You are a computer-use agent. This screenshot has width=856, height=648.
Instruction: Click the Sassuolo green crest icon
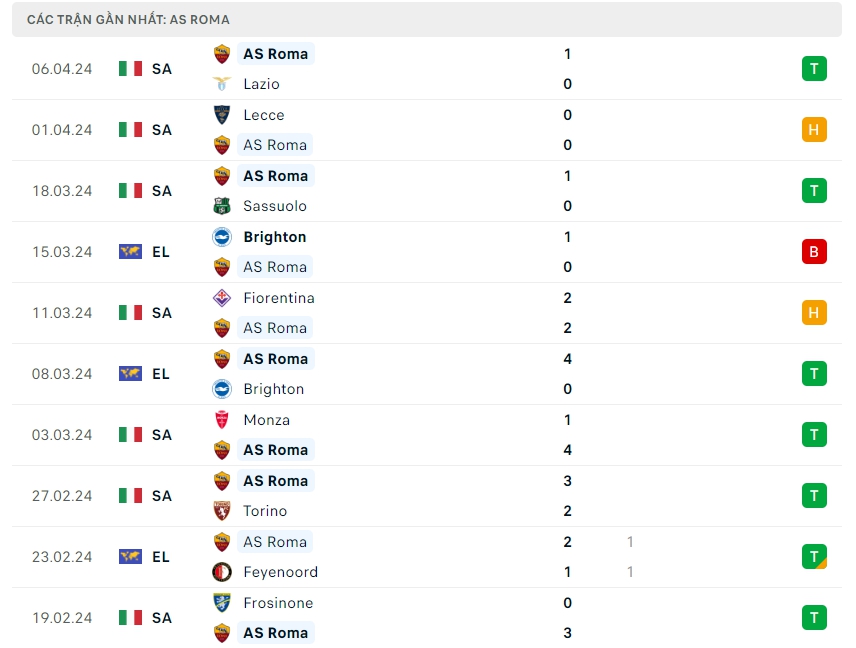pyautogui.click(x=222, y=206)
